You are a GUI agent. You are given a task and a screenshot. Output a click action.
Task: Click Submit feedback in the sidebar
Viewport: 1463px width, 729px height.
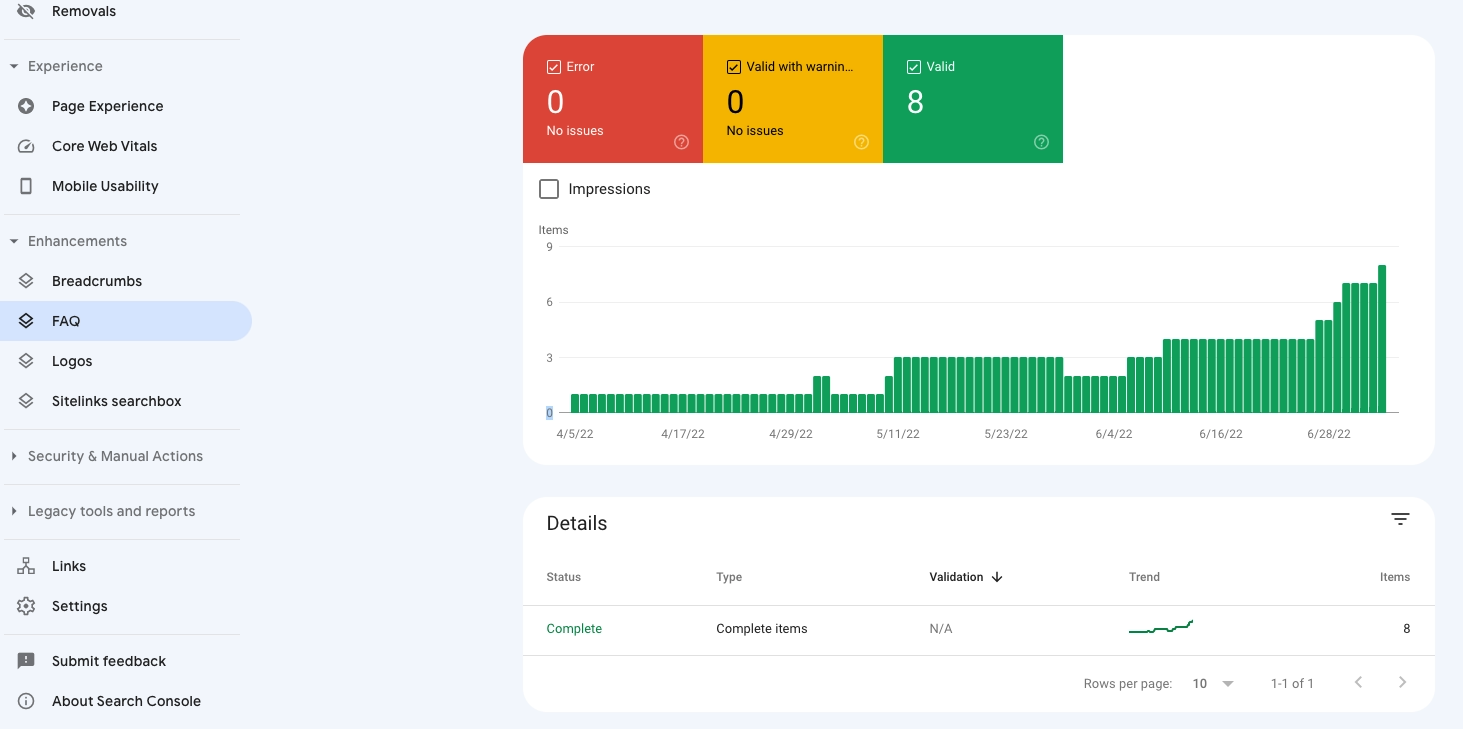108,661
